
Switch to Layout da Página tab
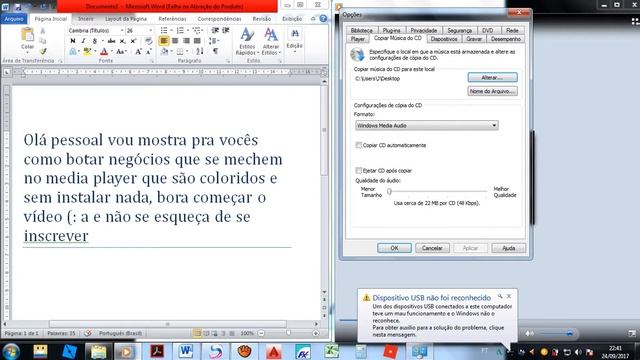(126, 19)
